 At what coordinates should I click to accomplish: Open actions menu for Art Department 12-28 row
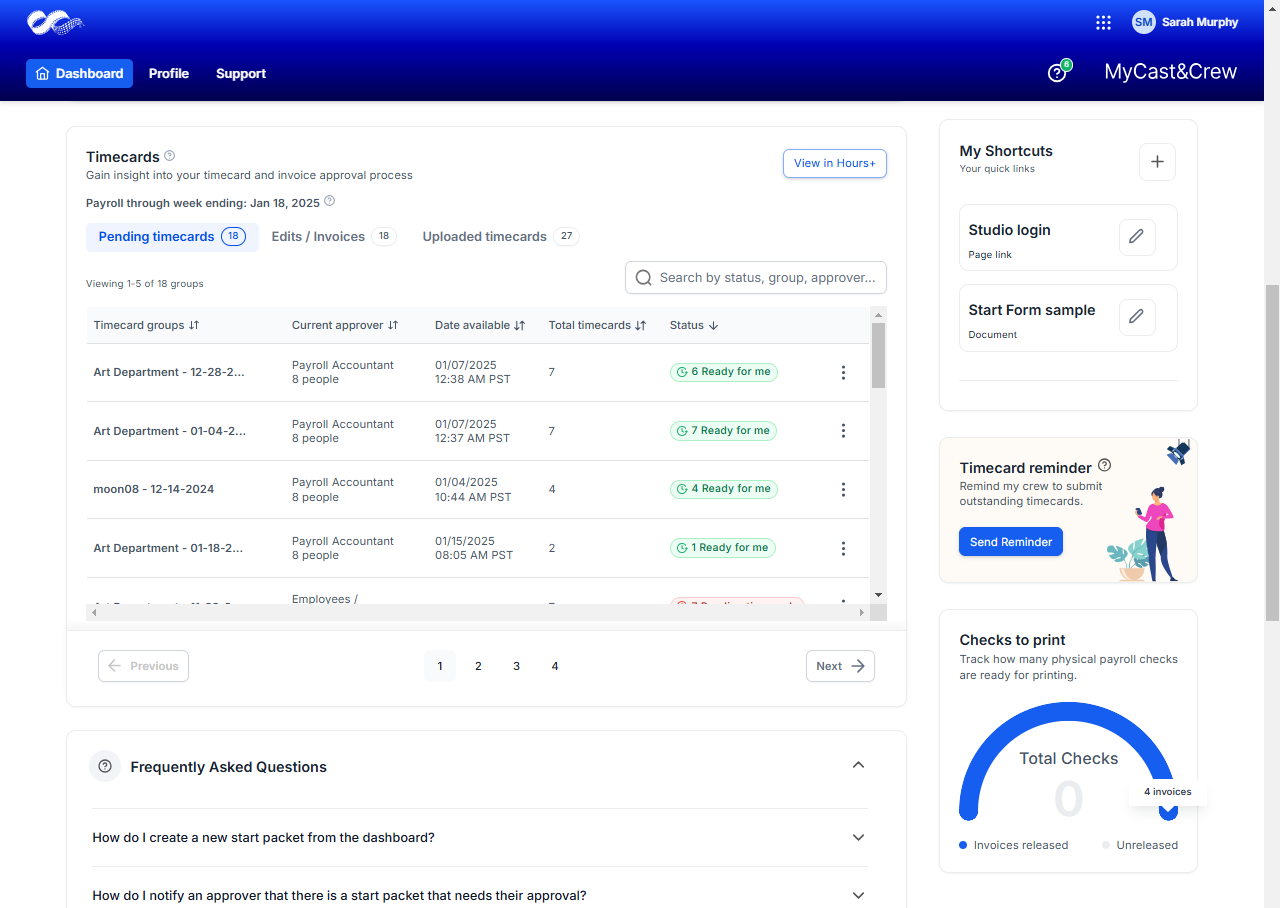coord(843,372)
